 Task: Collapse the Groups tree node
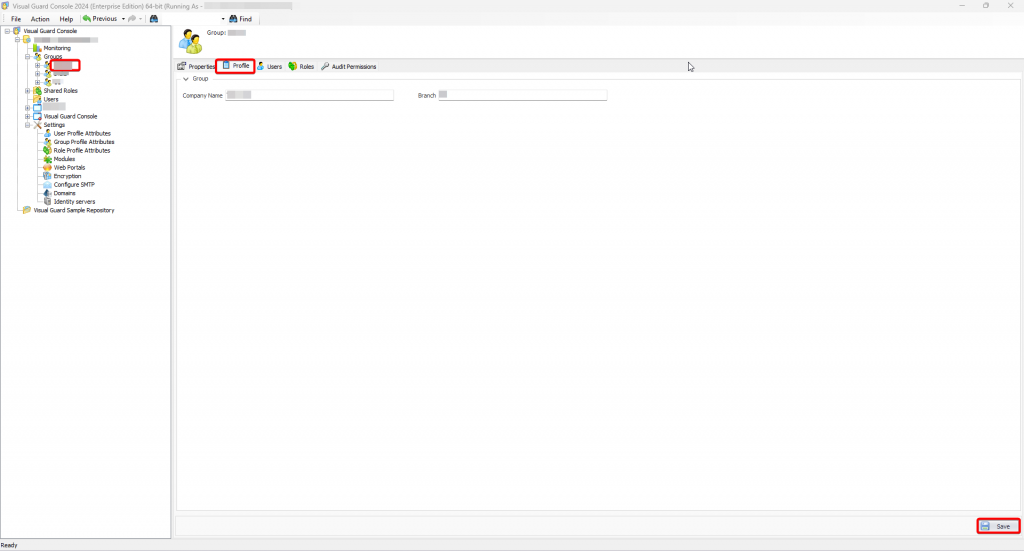tap(28, 57)
